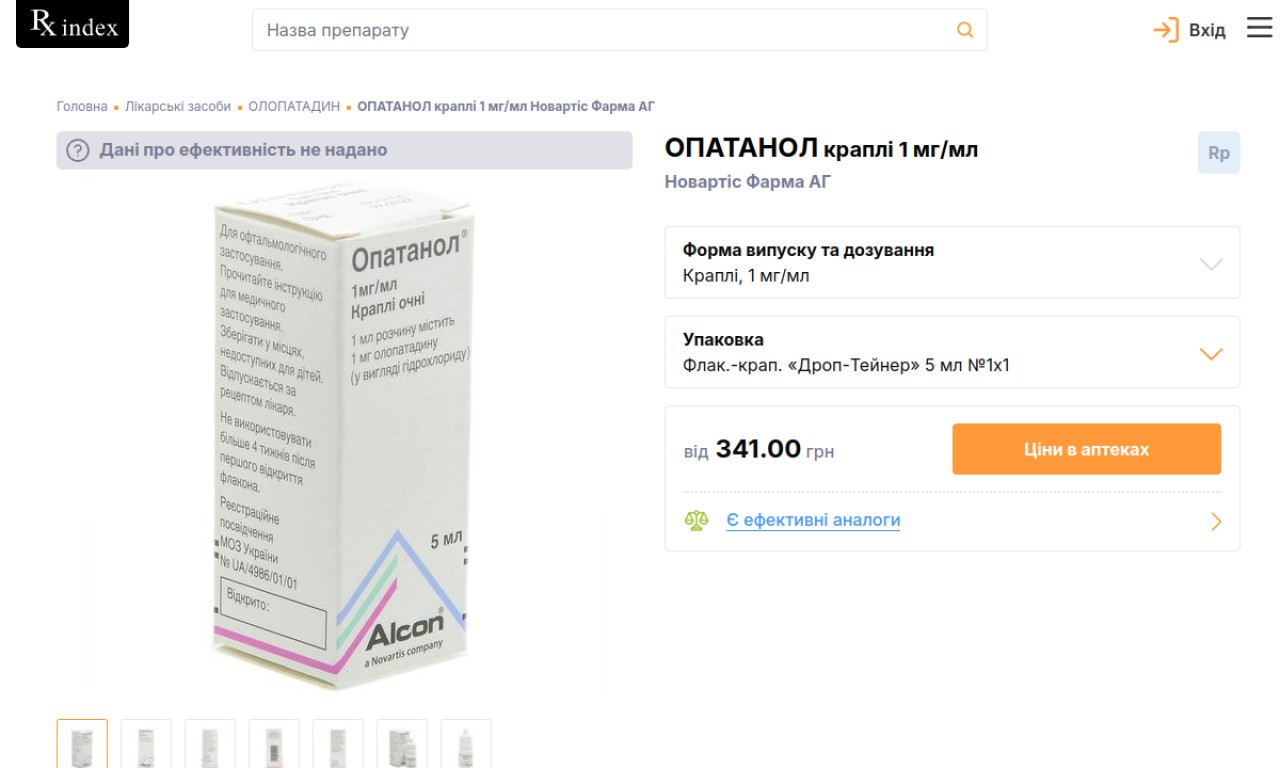The height and width of the screenshot is (768, 1280).
Task: Open Є ефективні аналоги link
Action: point(813,520)
